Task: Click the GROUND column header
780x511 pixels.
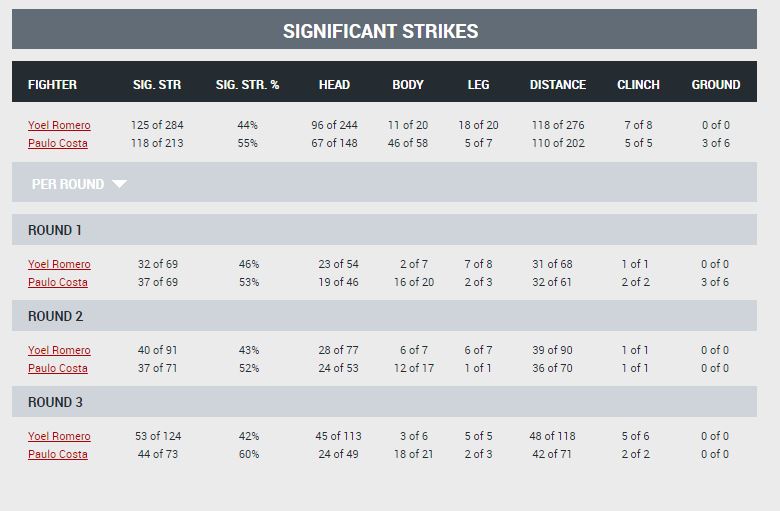Action: click(715, 85)
